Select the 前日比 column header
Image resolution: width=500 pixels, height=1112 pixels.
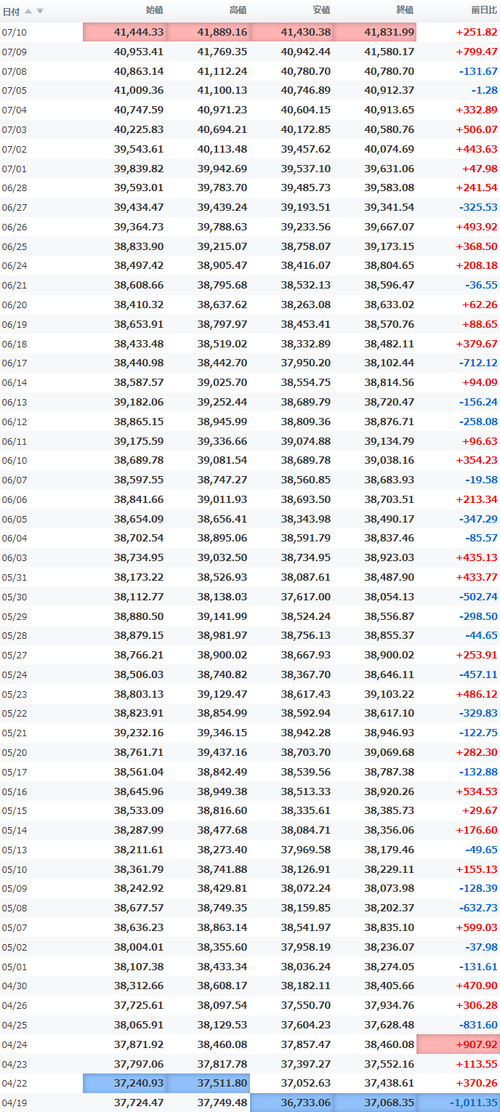(484, 10)
